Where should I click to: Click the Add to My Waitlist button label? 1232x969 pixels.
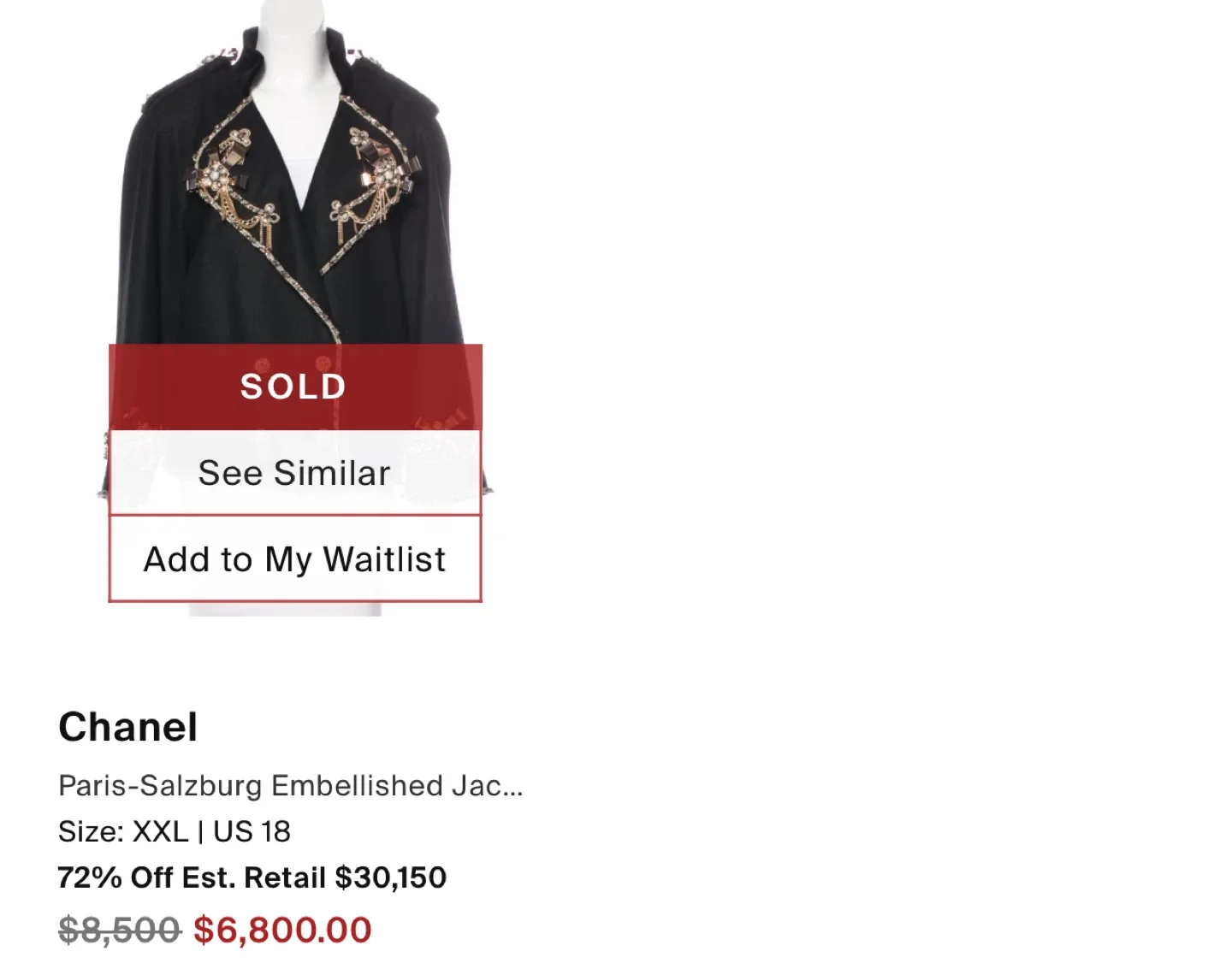[x=294, y=558]
